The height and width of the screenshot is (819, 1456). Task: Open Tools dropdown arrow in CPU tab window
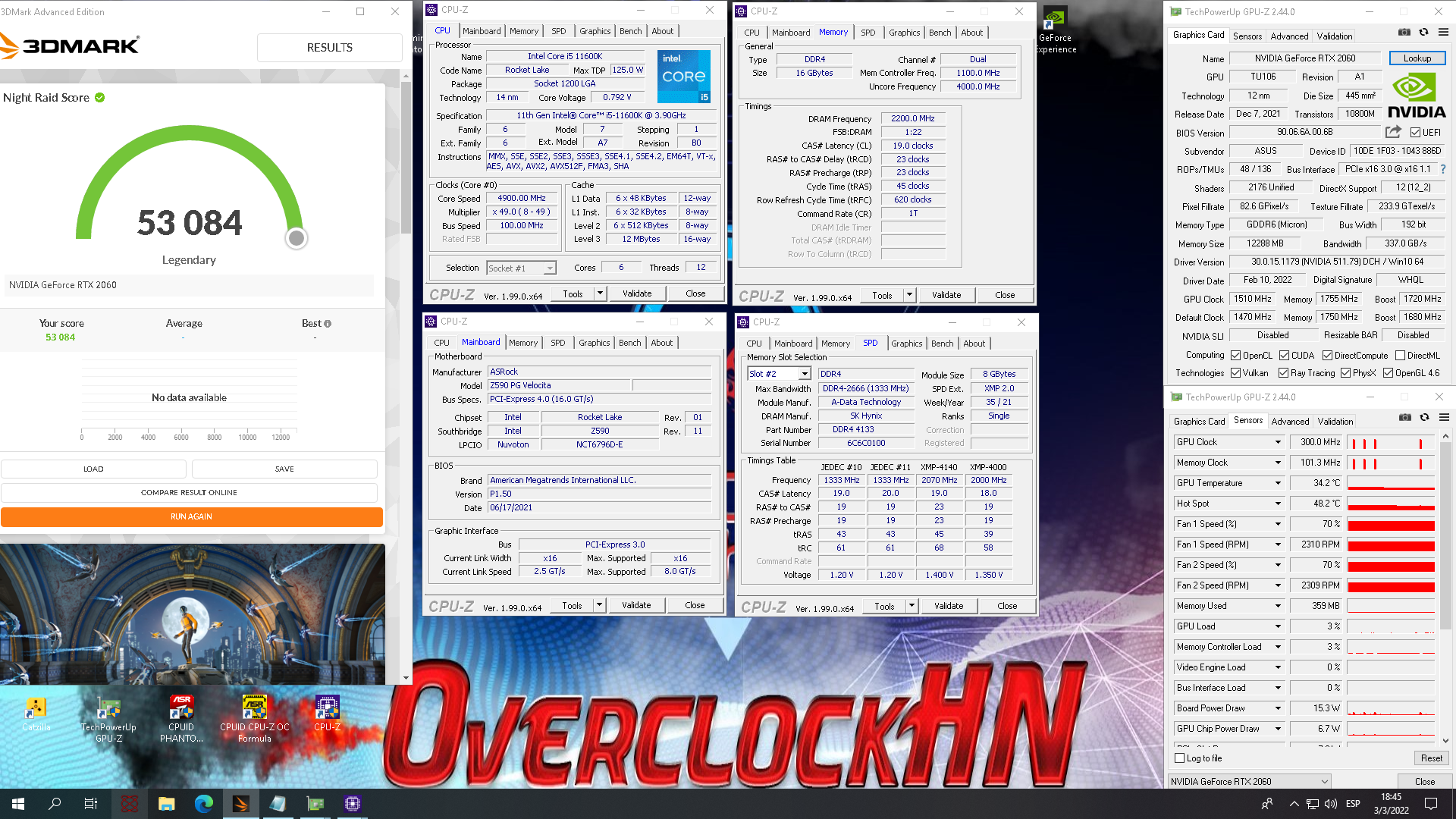click(600, 293)
